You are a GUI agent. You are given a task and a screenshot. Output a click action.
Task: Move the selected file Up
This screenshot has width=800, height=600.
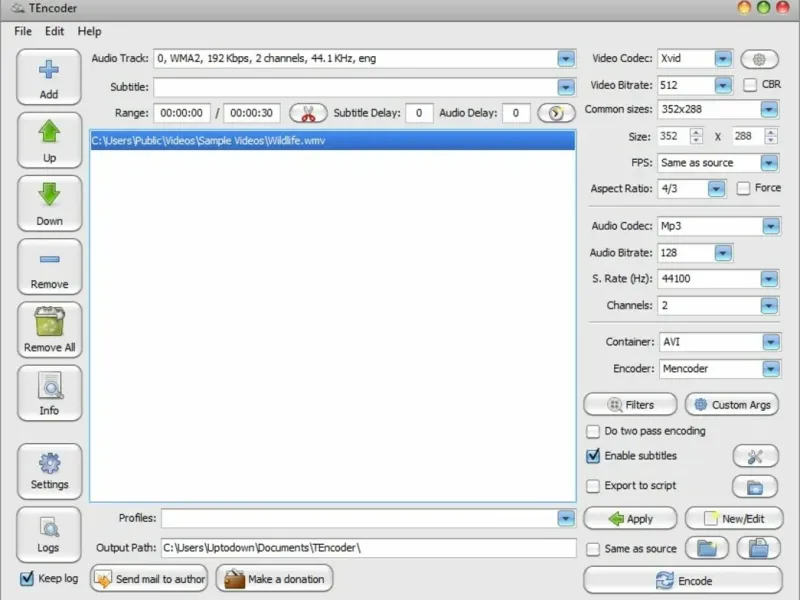pos(49,141)
